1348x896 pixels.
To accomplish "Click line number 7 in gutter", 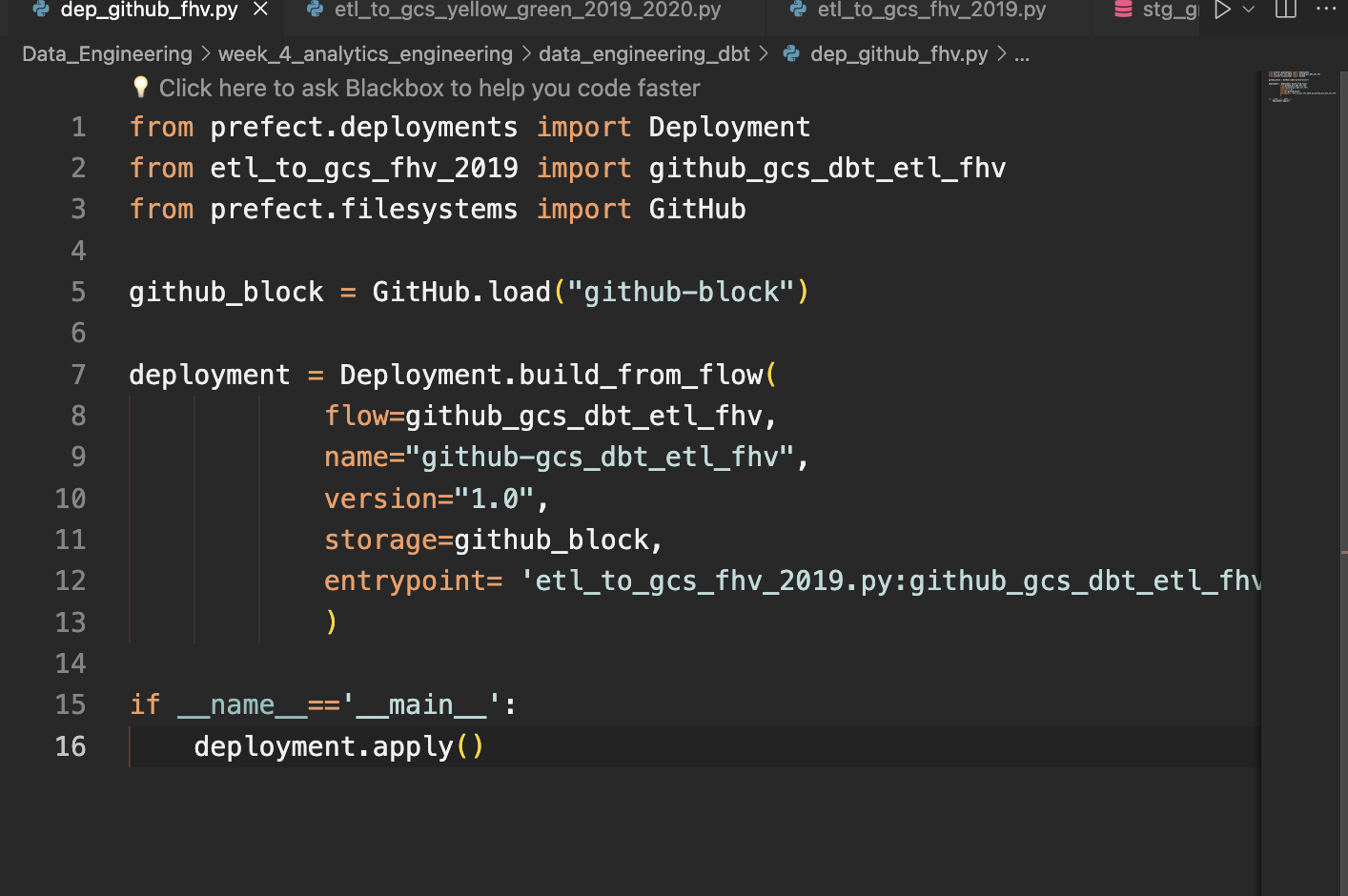I will [78, 375].
